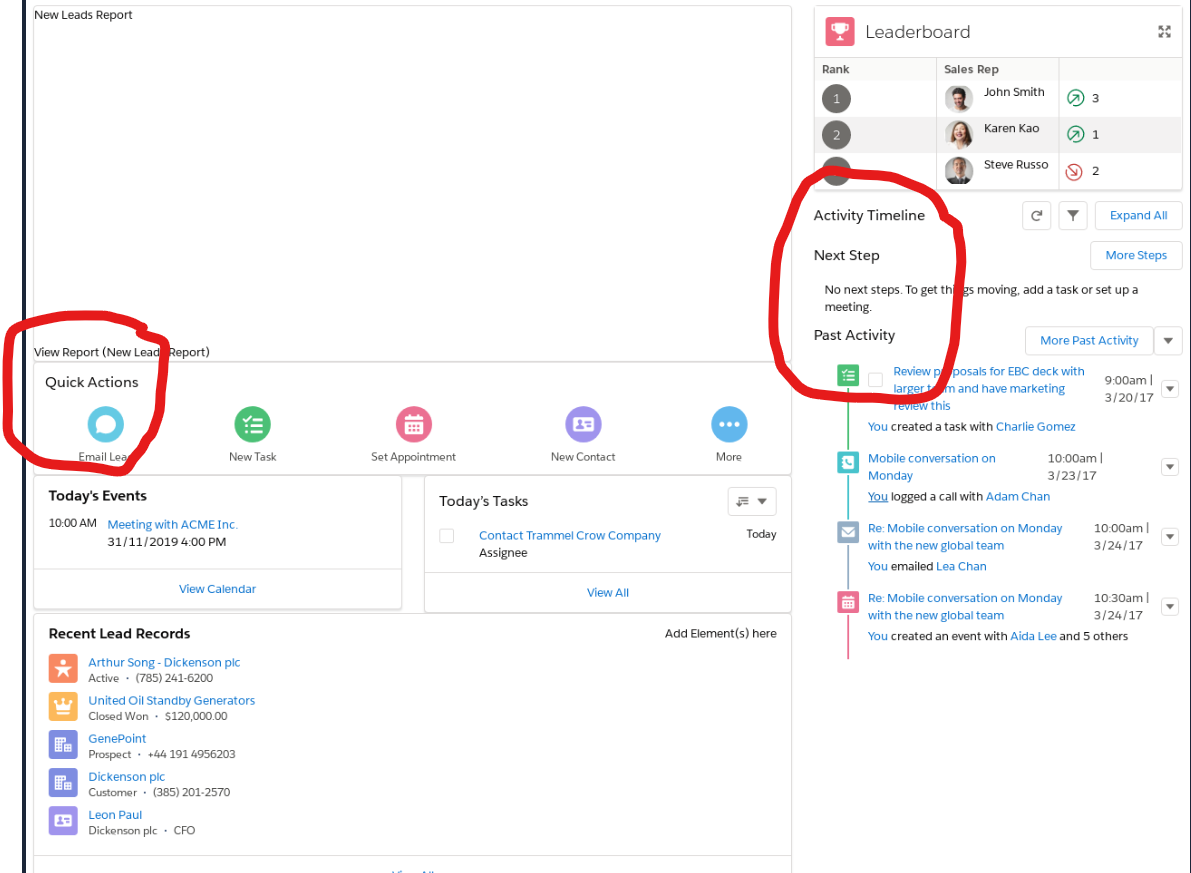Open the 10:30am event item dropdown

(1170, 606)
